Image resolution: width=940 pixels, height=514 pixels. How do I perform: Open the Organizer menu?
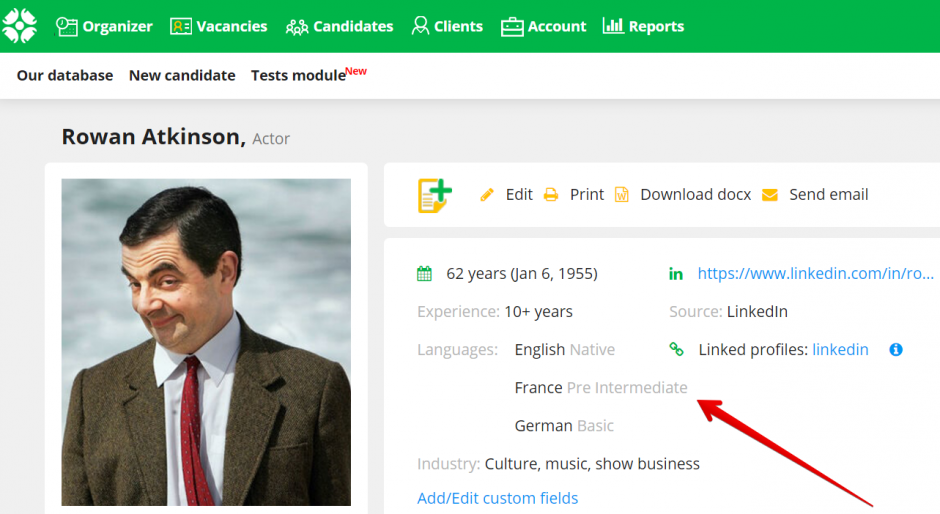[105, 26]
